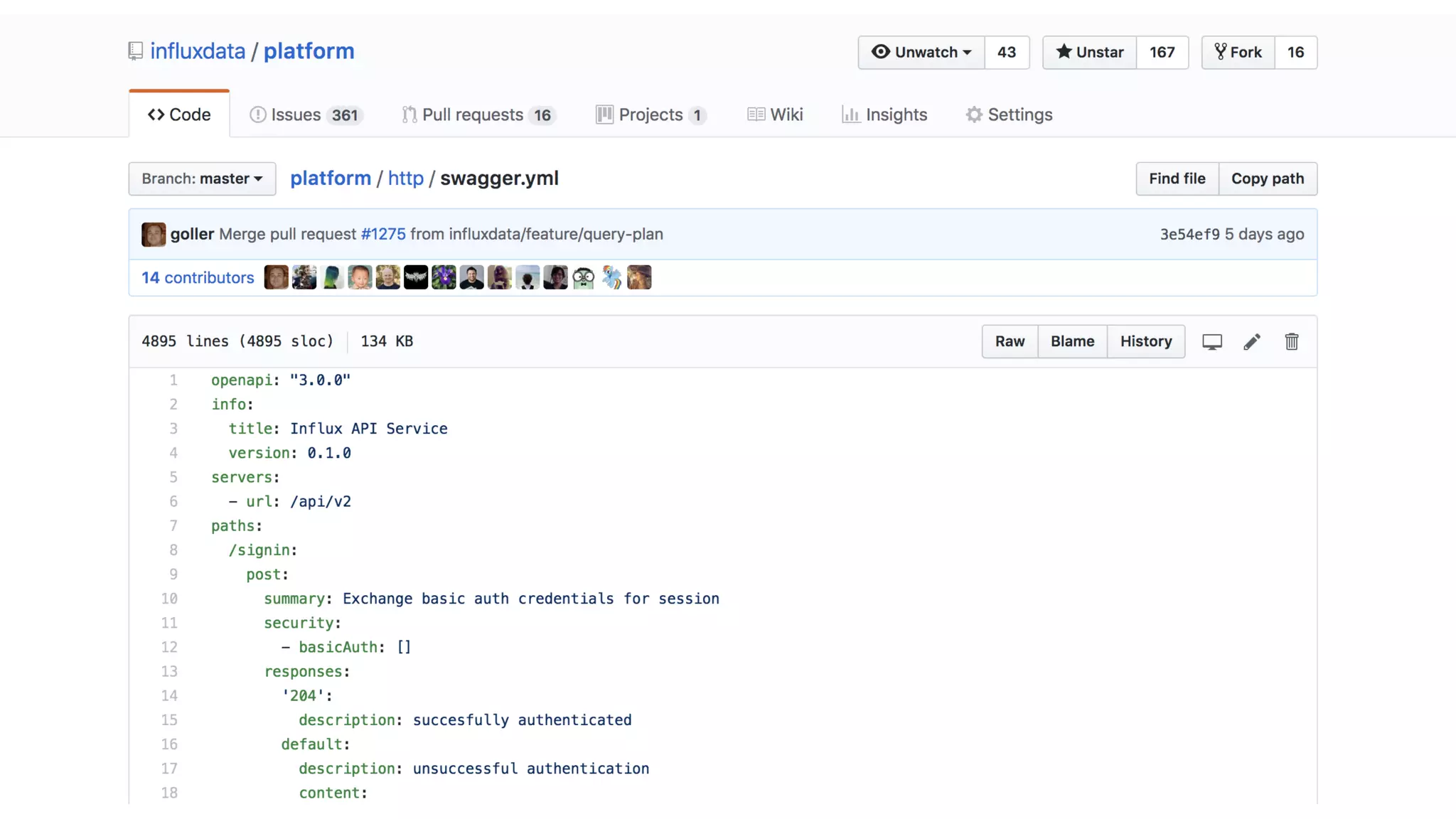Click the trash delete file icon
Screen dimensions: 1456x819
point(1292,342)
